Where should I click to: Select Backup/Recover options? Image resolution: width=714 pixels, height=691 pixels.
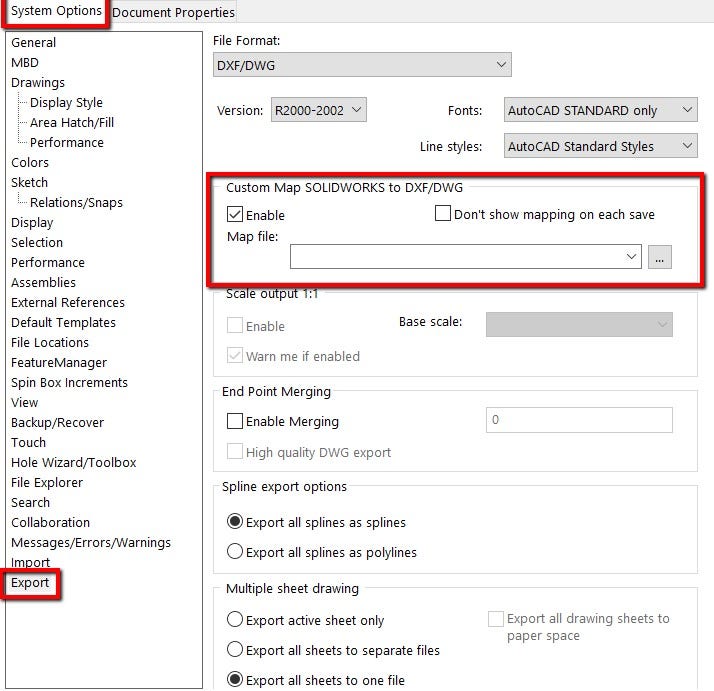pyautogui.click(x=57, y=423)
